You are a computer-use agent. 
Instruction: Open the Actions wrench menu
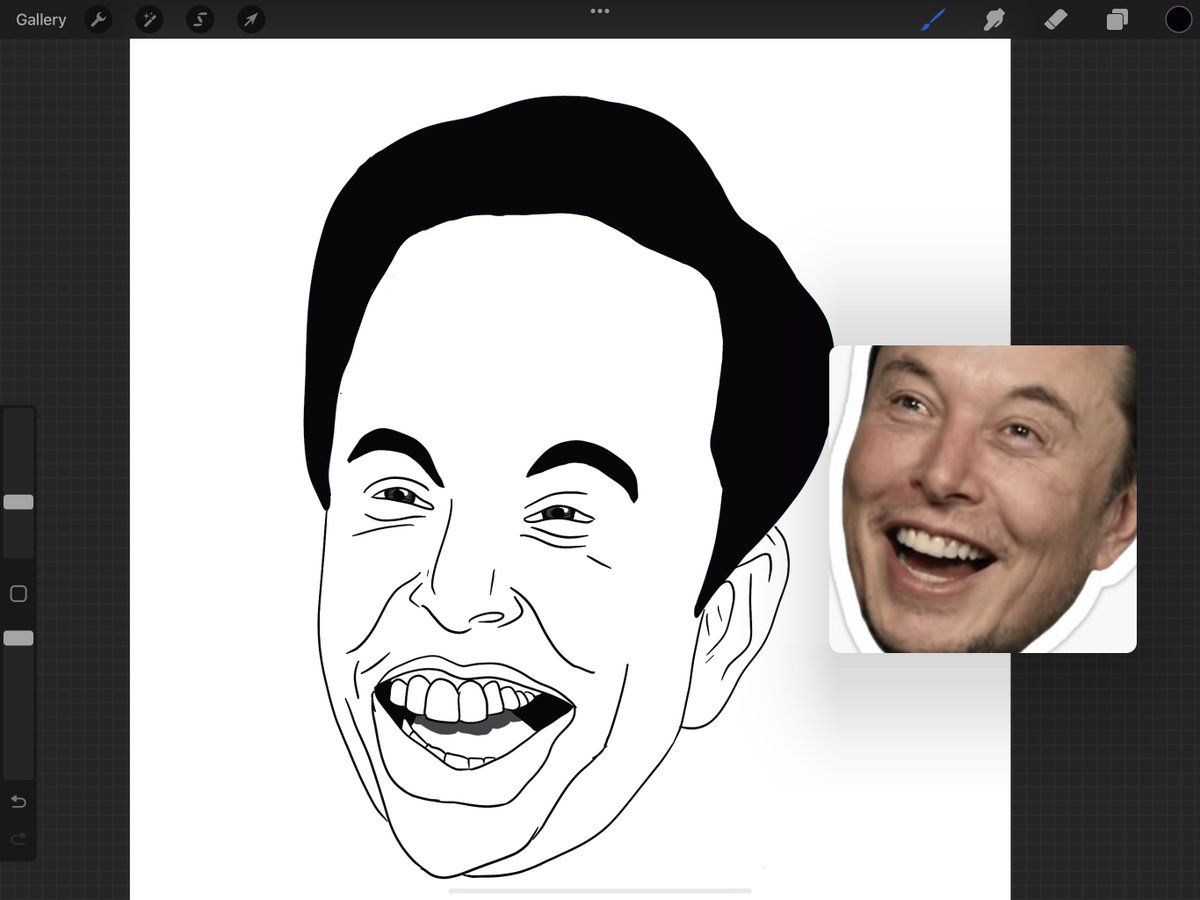pos(98,19)
